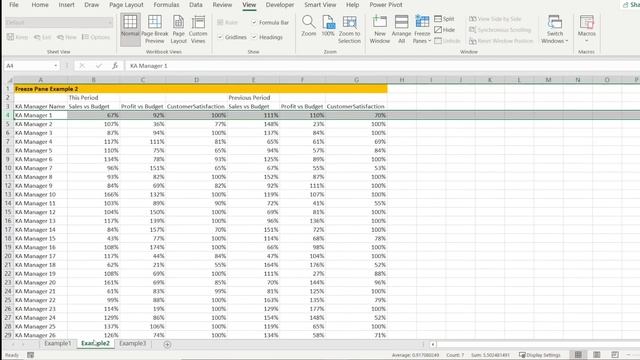This screenshot has height=360, width=640.
Task: Switch to Example1 sheet tab
Action: 58,343
